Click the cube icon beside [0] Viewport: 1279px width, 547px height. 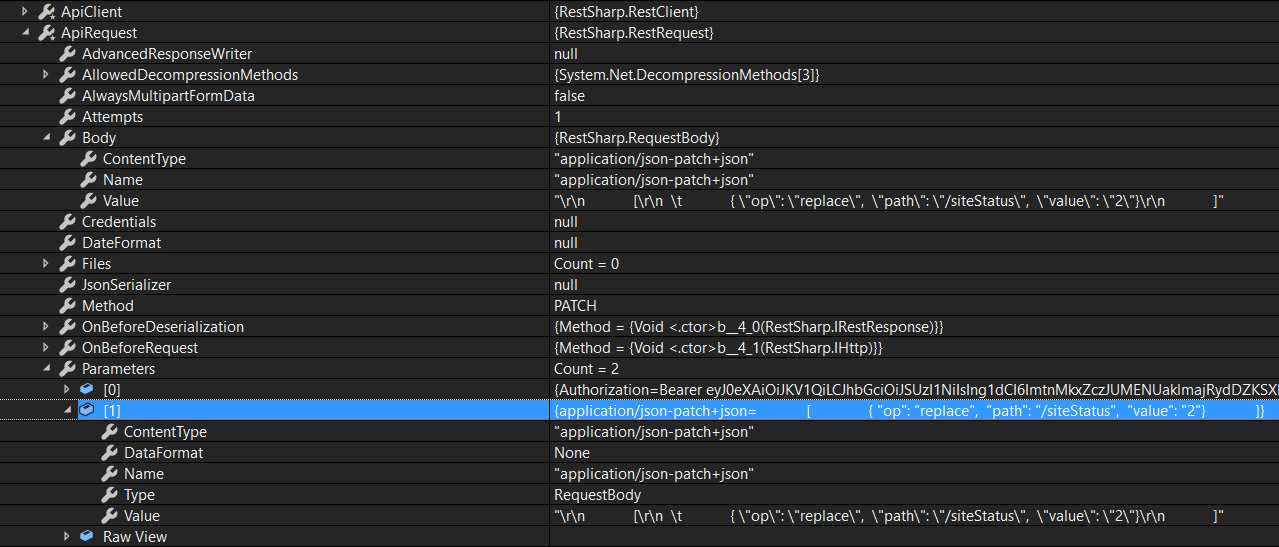(x=87, y=390)
